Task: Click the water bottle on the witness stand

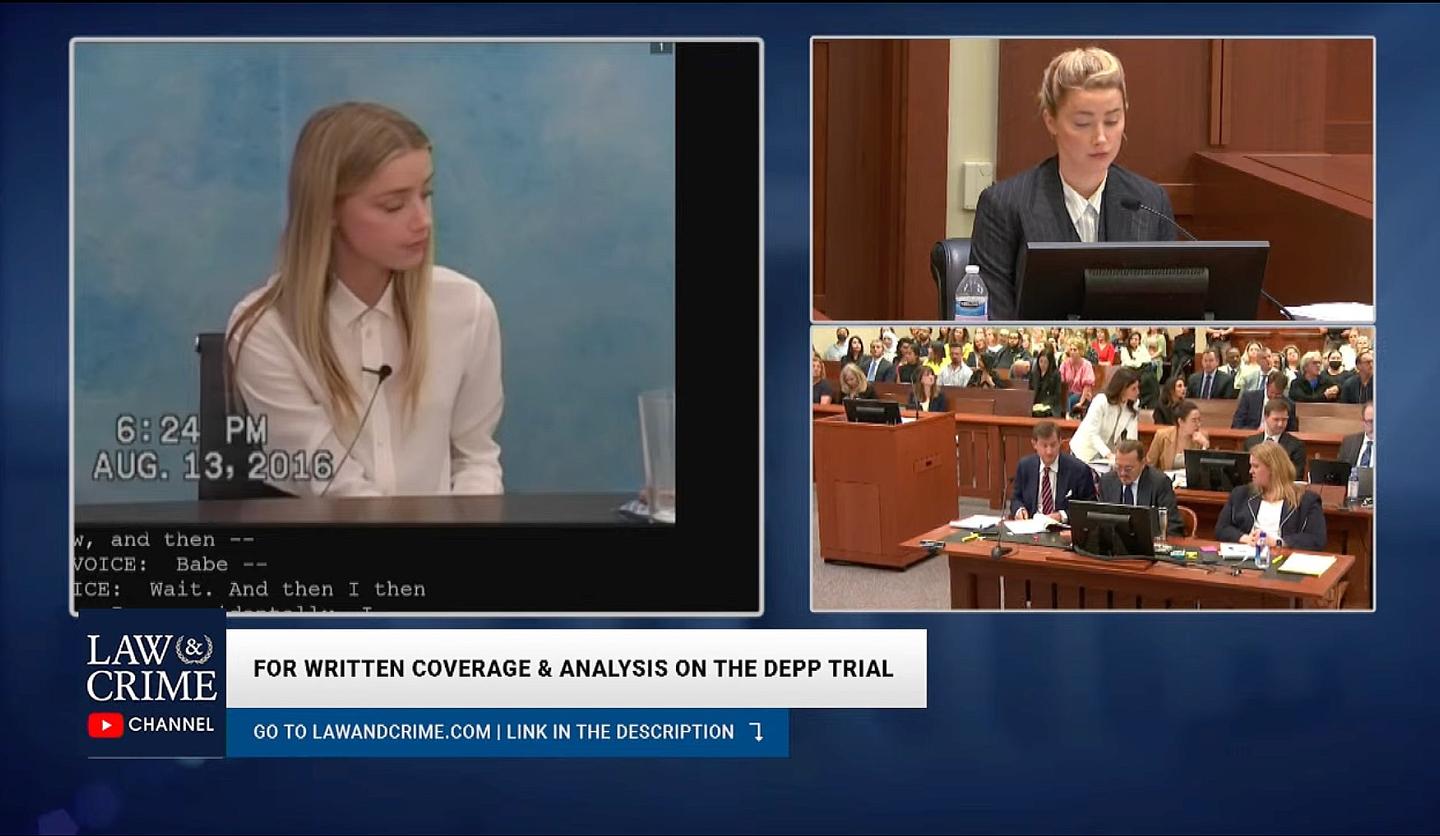Action: (970, 293)
